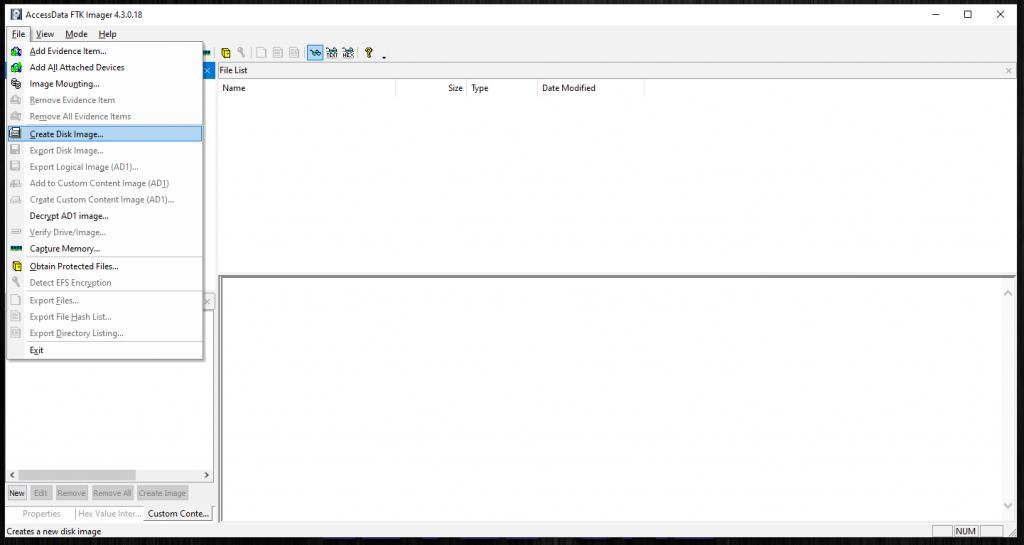This screenshot has height=545, width=1024.
Task: Click Export Logical Image (AD1) entry
Action: pos(104,166)
